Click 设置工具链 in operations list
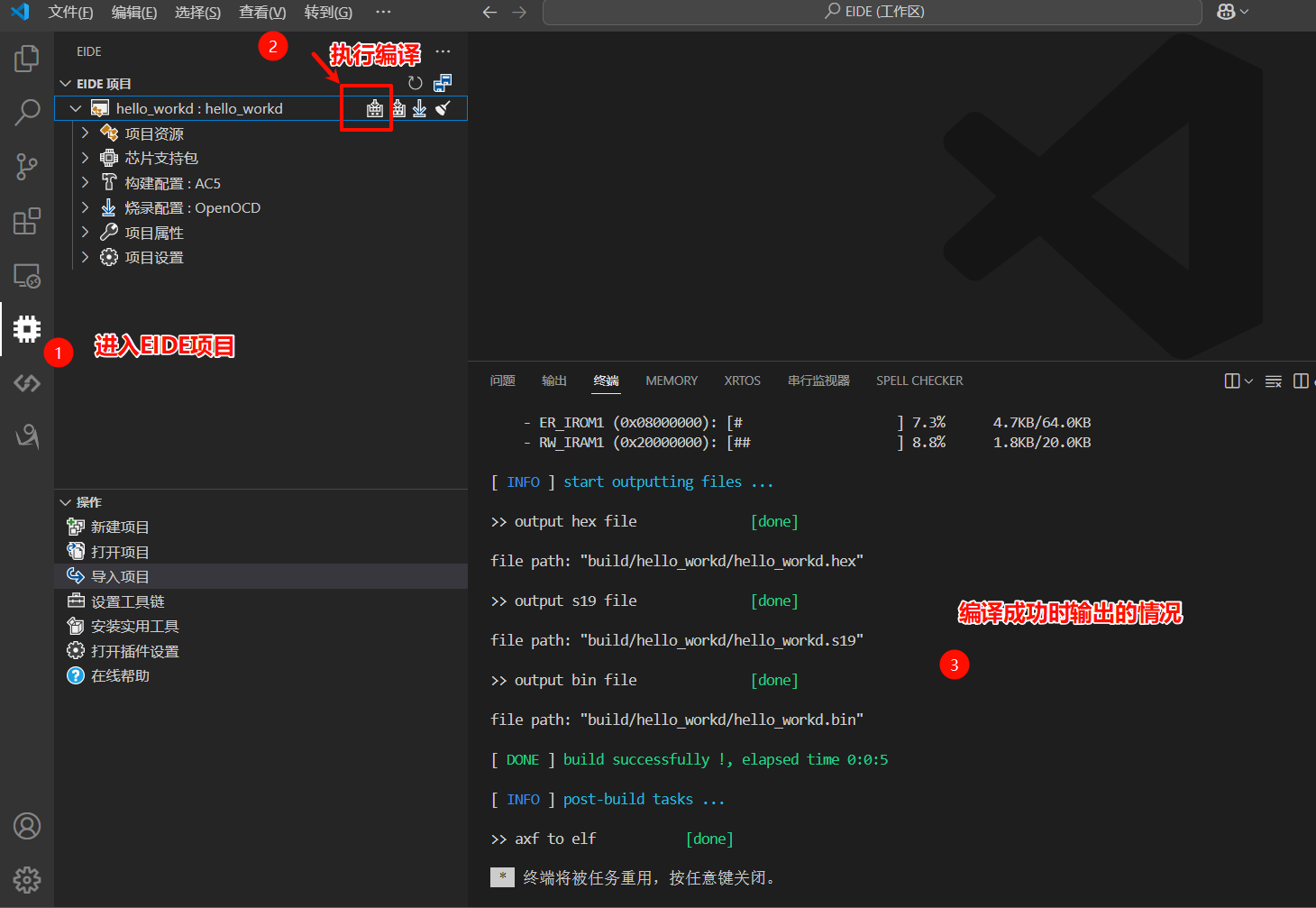 127,601
